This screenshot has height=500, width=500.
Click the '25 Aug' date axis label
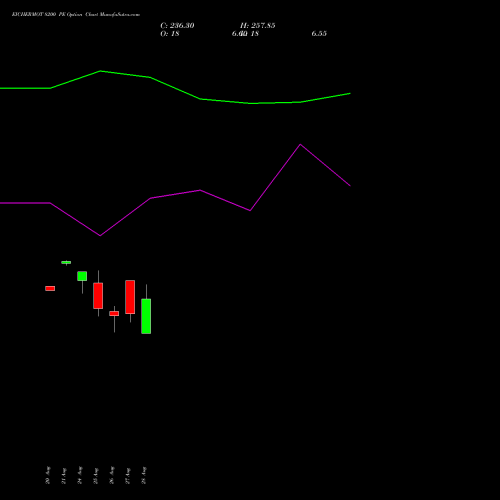point(96,476)
